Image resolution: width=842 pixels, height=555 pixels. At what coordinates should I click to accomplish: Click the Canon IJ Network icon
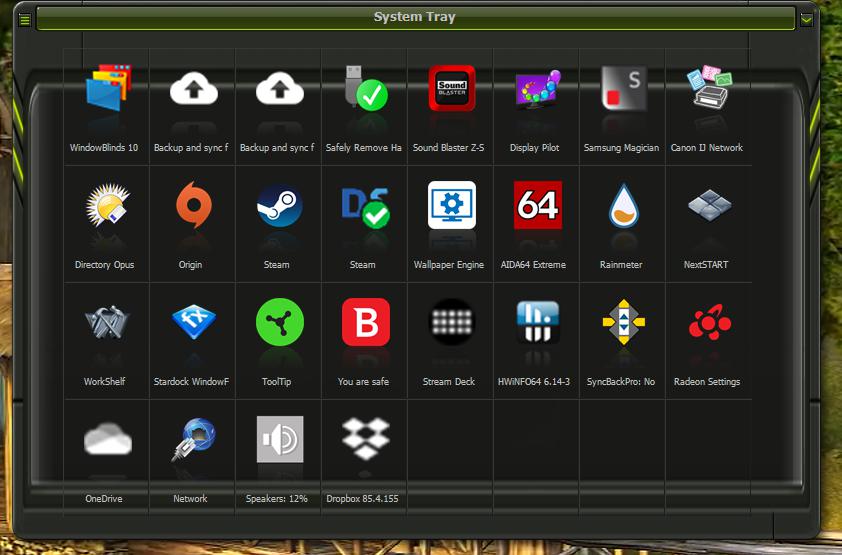(708, 89)
